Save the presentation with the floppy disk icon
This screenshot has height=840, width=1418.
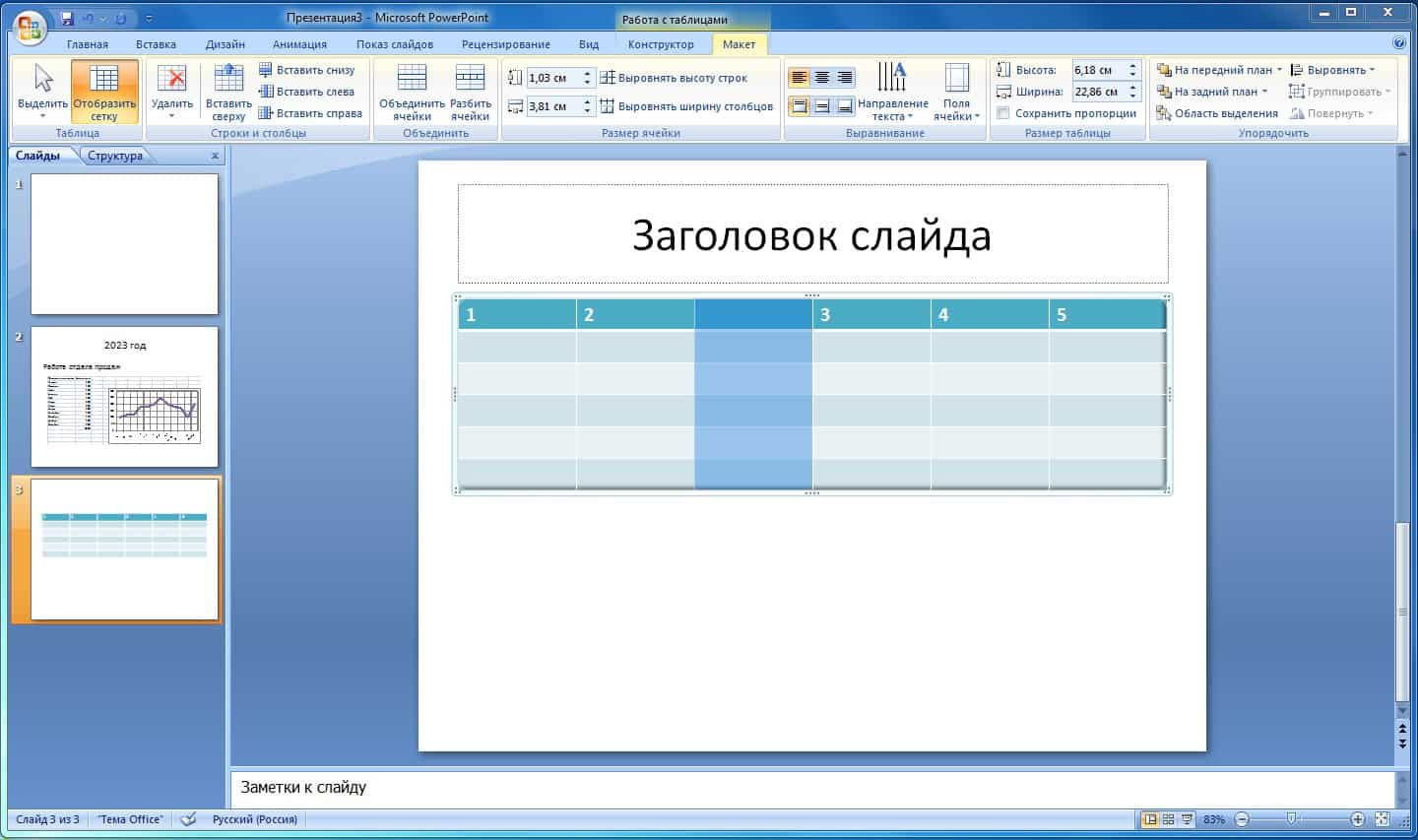pyautogui.click(x=67, y=19)
